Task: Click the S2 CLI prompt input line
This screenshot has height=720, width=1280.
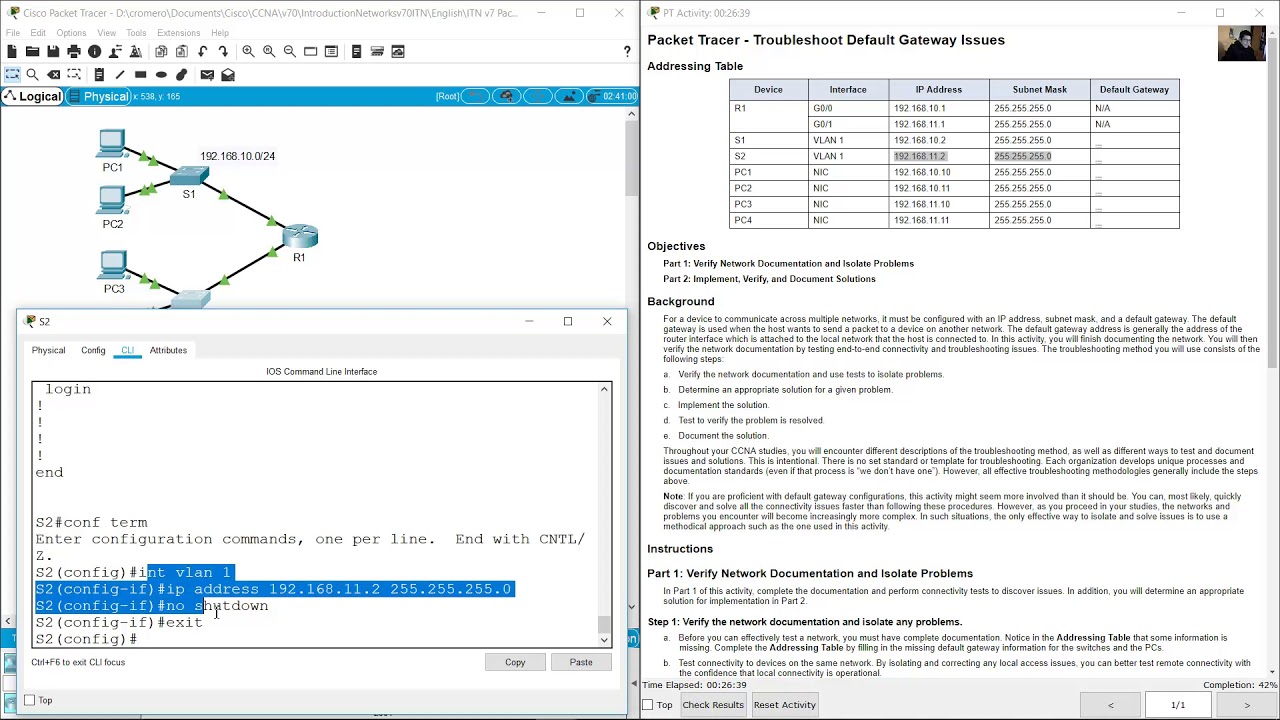Action: point(318,639)
